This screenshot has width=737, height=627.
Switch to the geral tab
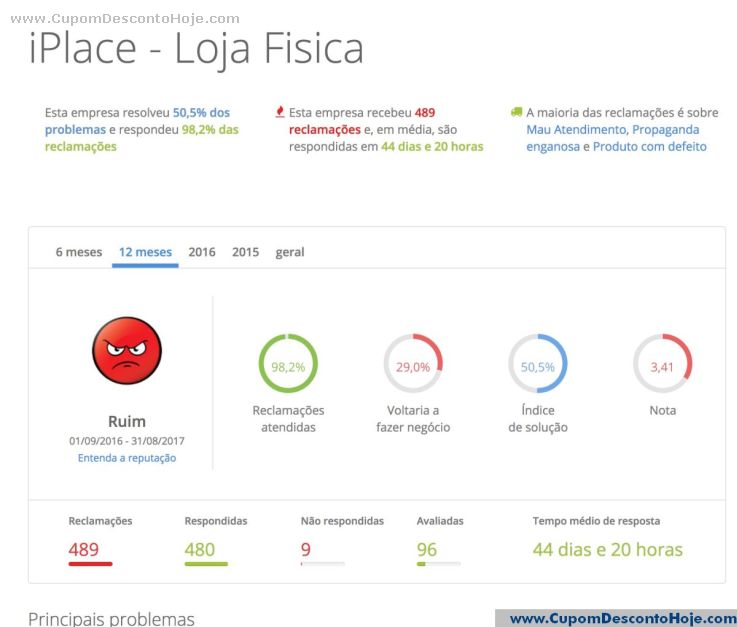point(290,252)
